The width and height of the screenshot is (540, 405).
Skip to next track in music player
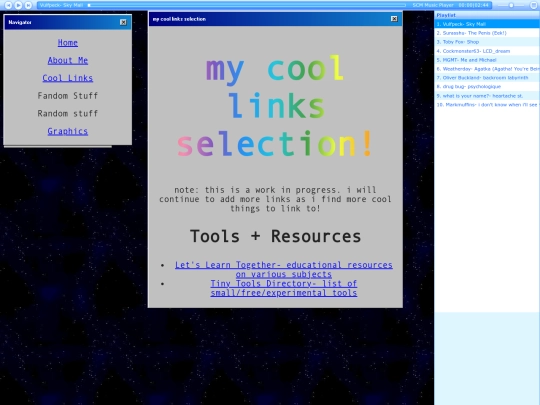(28, 5)
